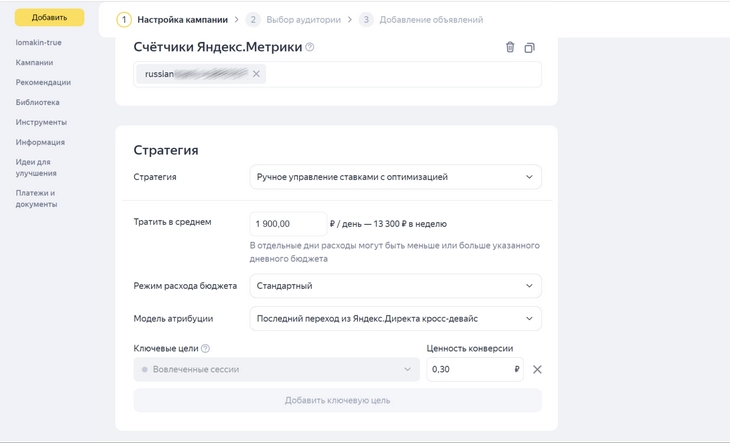Click the copy icon beside the trash
Viewport: 730px width, 443px height.
point(530,47)
